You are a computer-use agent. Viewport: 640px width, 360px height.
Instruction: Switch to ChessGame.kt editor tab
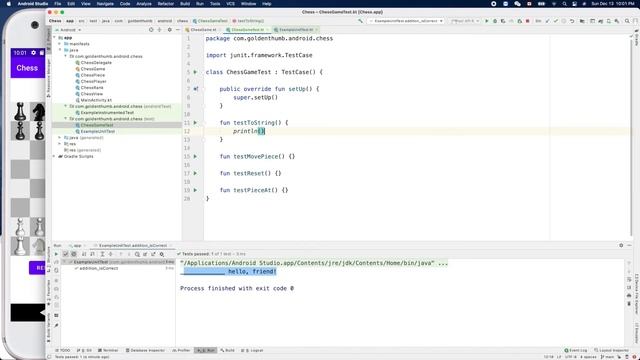[203, 30]
